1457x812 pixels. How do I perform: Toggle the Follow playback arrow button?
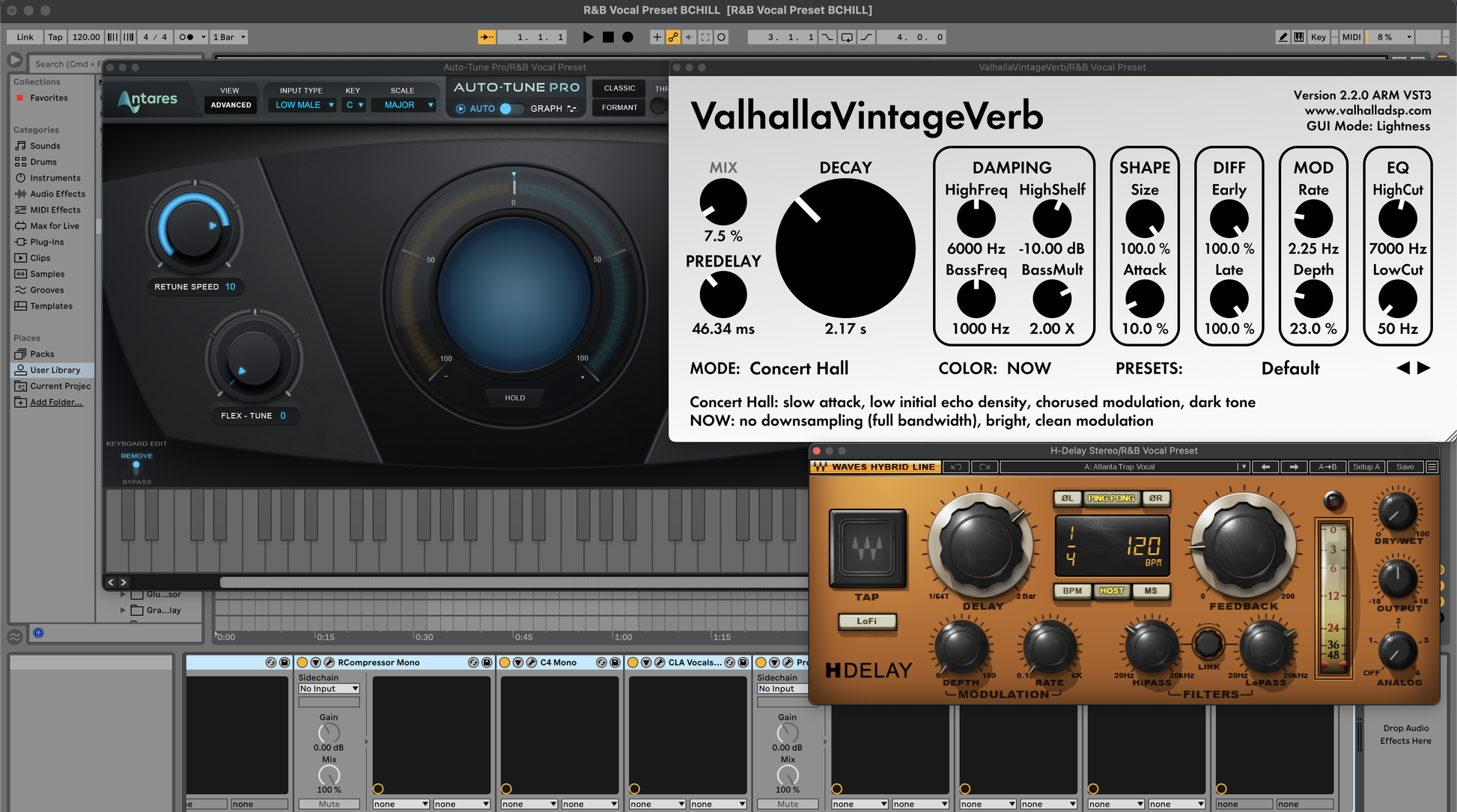point(486,37)
